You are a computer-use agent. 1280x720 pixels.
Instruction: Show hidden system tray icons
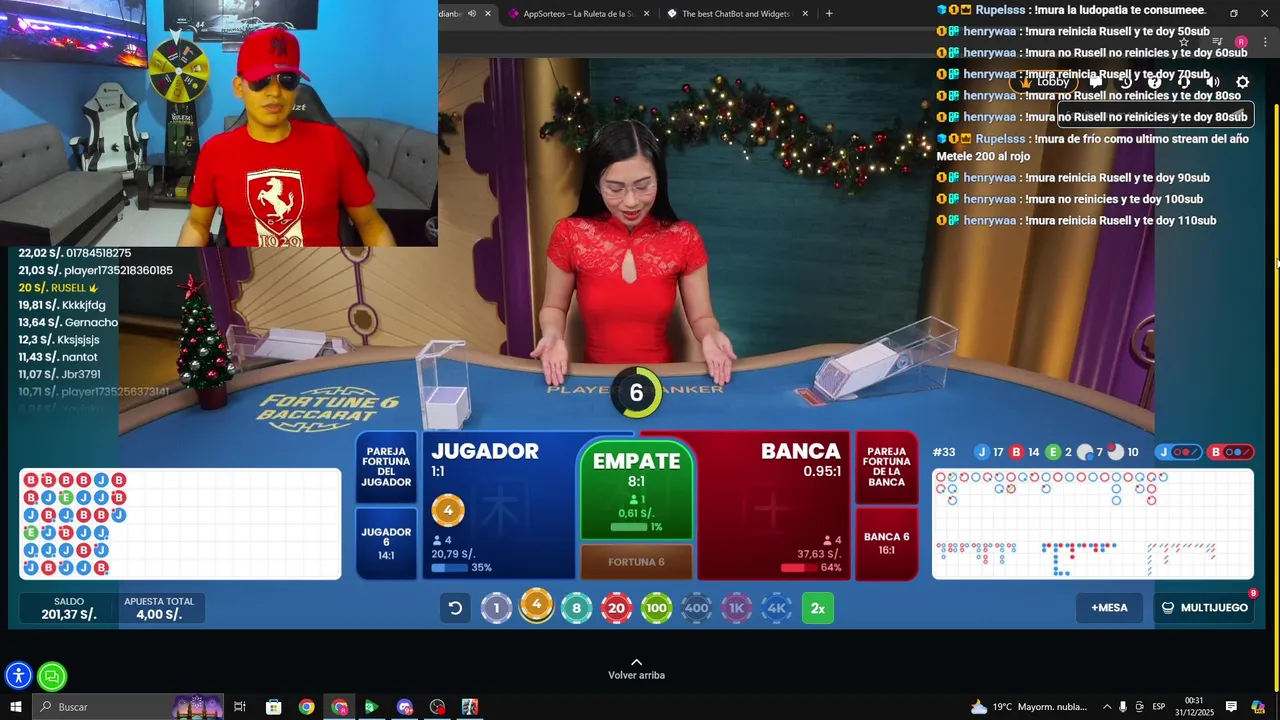(x=1107, y=707)
